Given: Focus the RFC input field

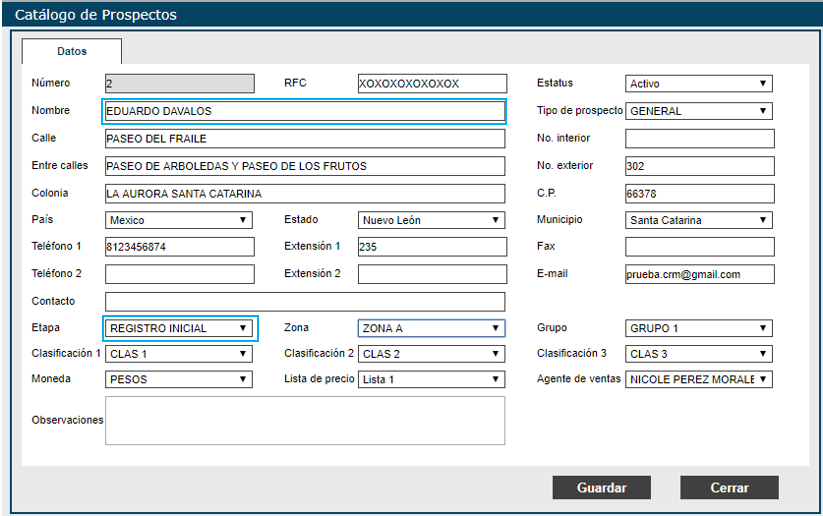Looking at the screenshot, I should [x=431, y=84].
